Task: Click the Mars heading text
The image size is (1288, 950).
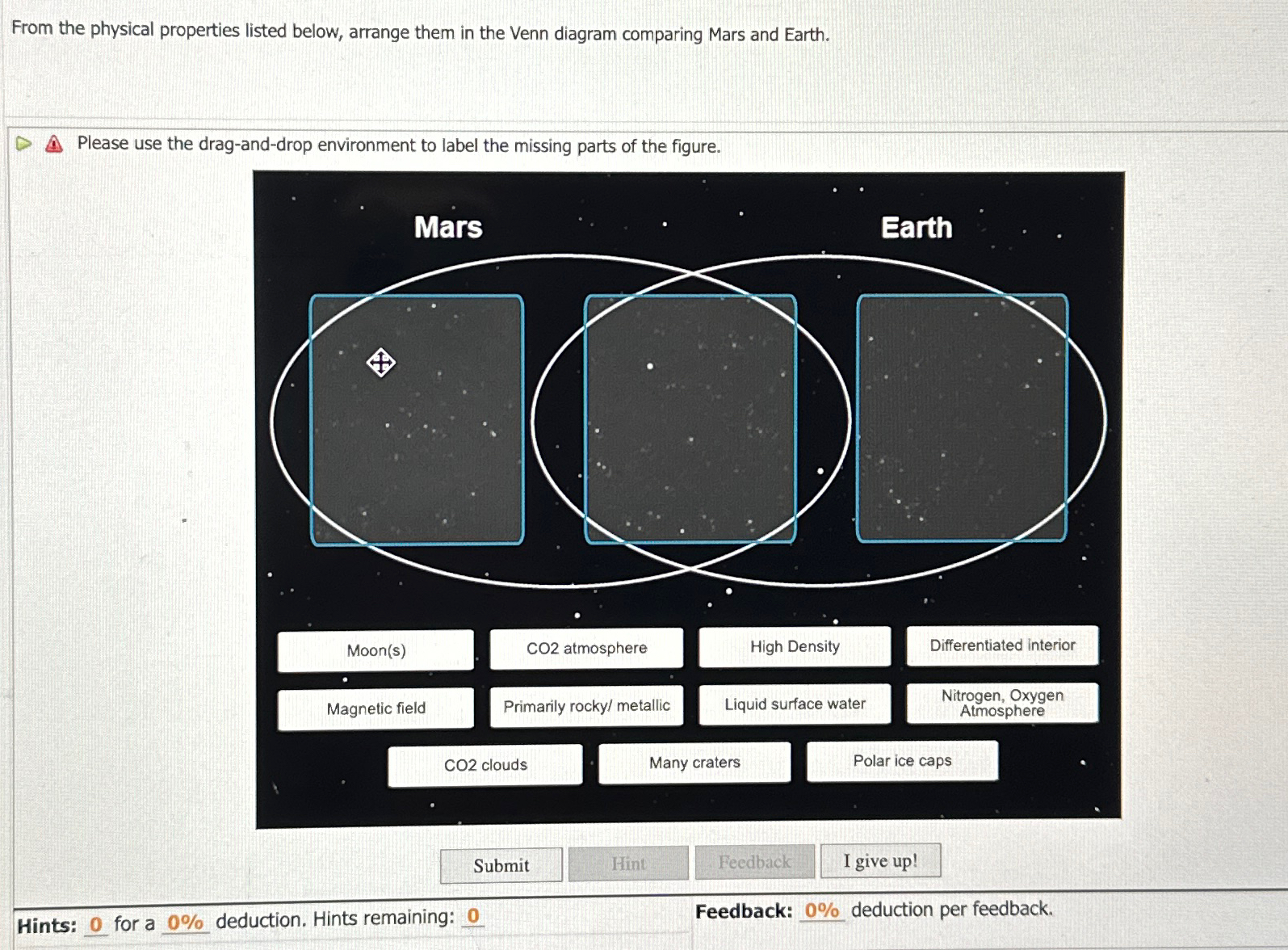Action: click(448, 227)
